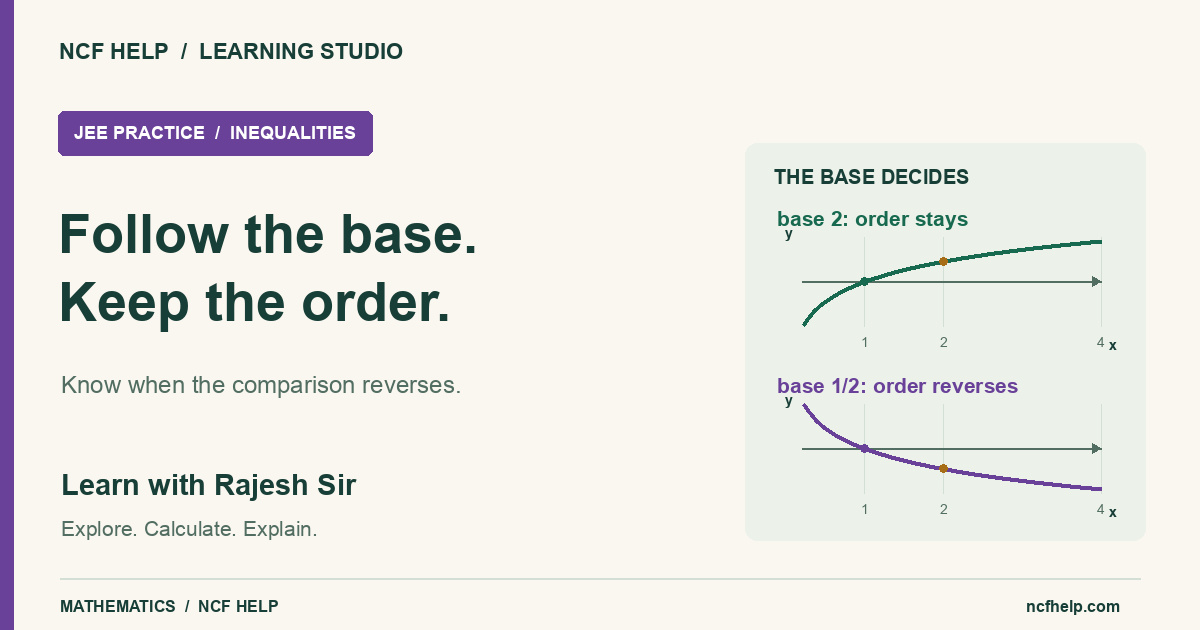This screenshot has height=630, width=1200.
Task: Click 'Learn with Rajesh Sir' text
Action: (209, 485)
